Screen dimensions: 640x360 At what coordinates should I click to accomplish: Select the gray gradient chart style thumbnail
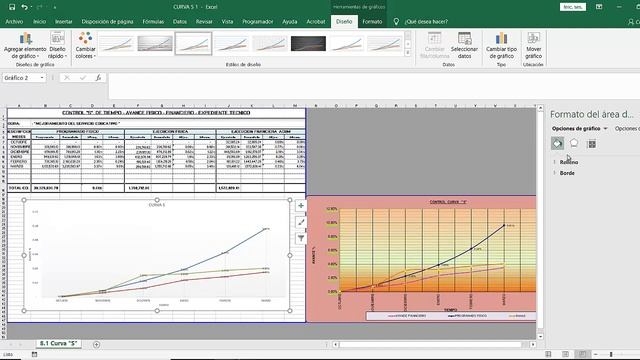[x=155, y=43]
